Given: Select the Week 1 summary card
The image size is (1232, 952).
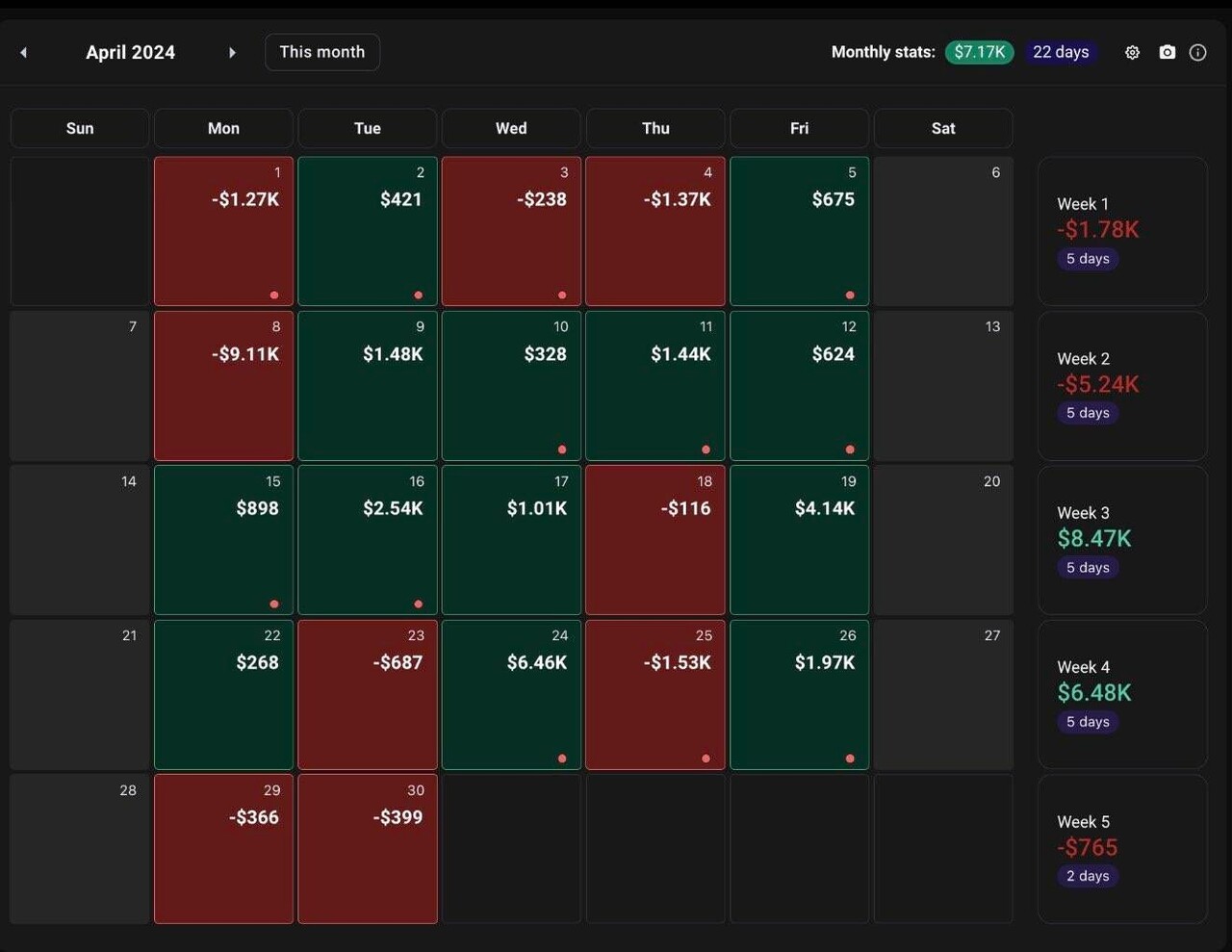Looking at the screenshot, I should tap(1122, 231).
